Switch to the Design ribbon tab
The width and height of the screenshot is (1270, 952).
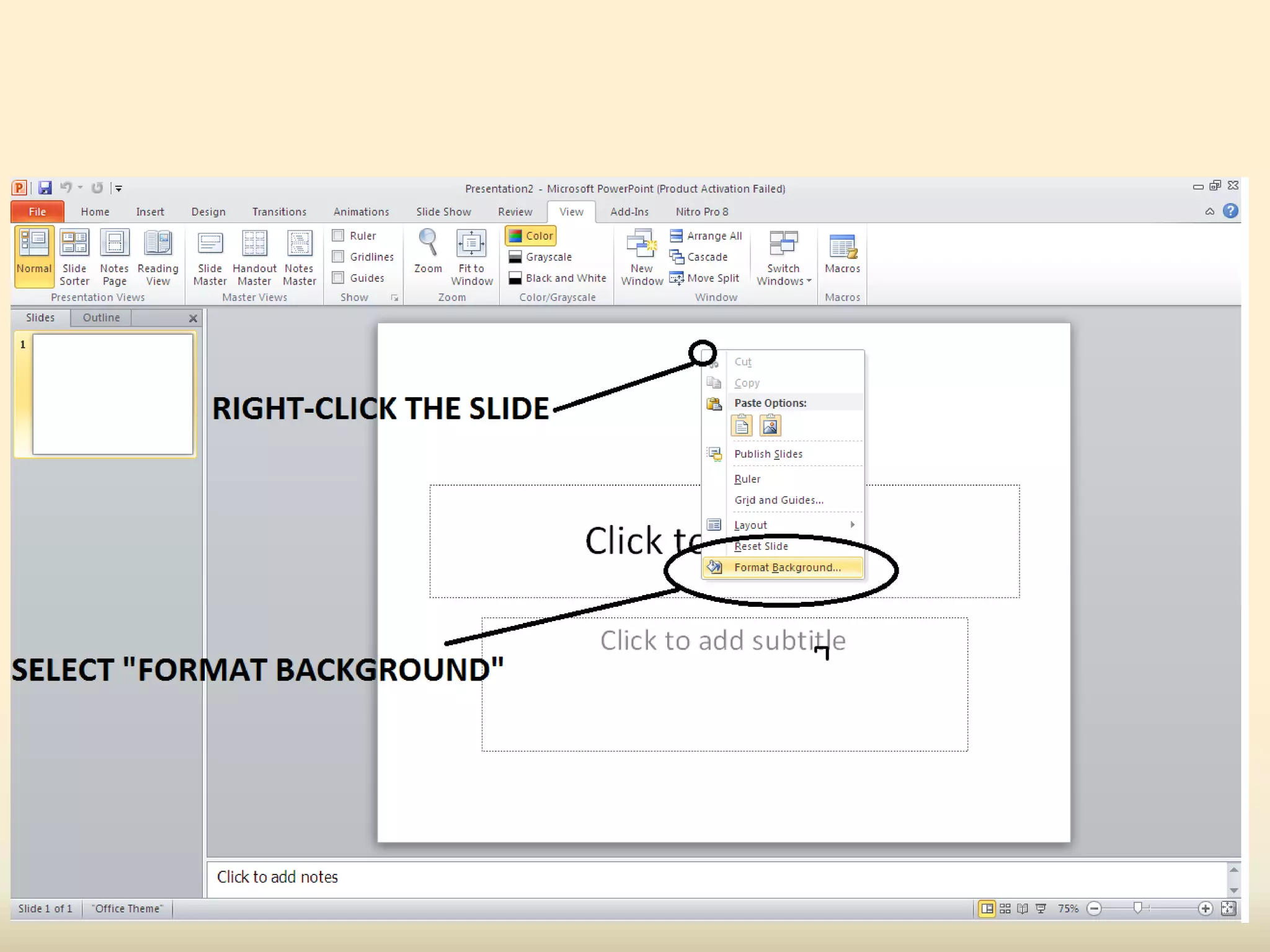pyautogui.click(x=208, y=212)
